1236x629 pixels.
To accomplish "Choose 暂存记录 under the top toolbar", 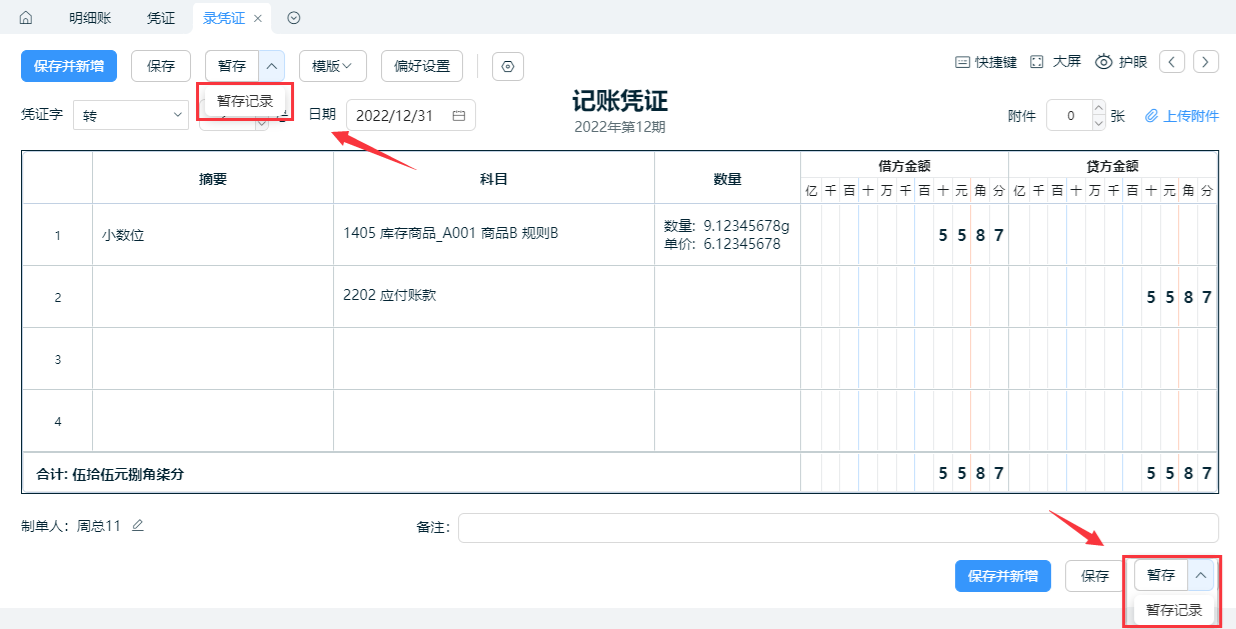I will coord(245,101).
